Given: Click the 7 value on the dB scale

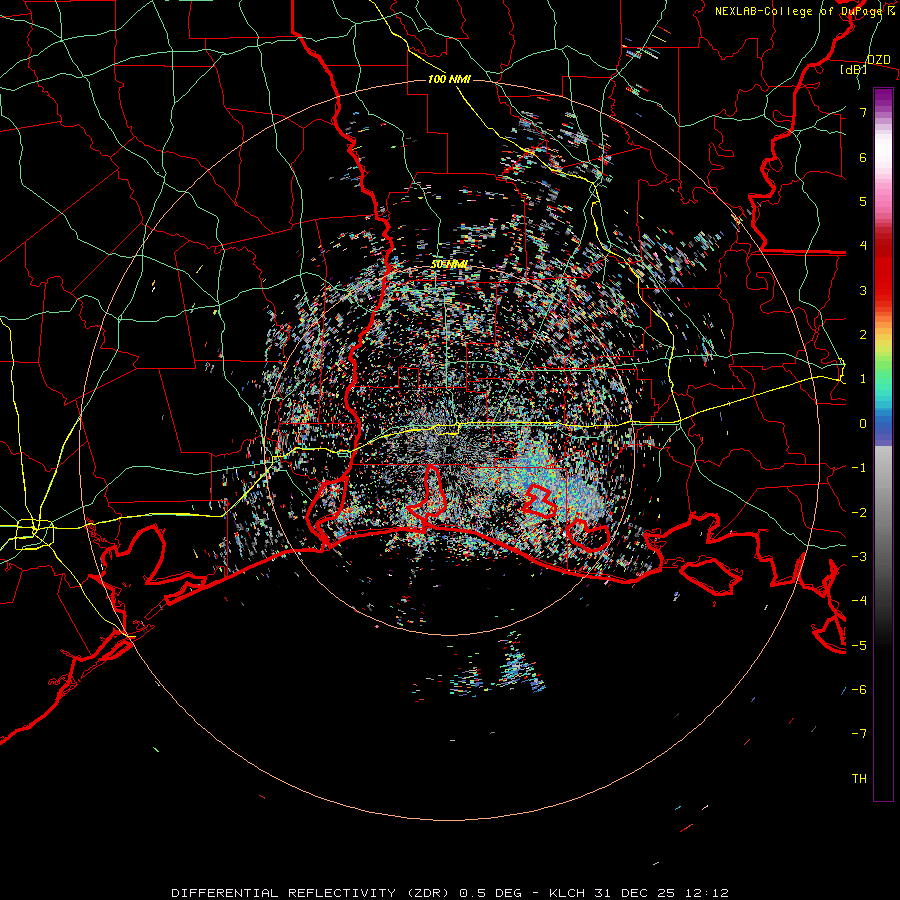Looking at the screenshot, I should [x=863, y=112].
